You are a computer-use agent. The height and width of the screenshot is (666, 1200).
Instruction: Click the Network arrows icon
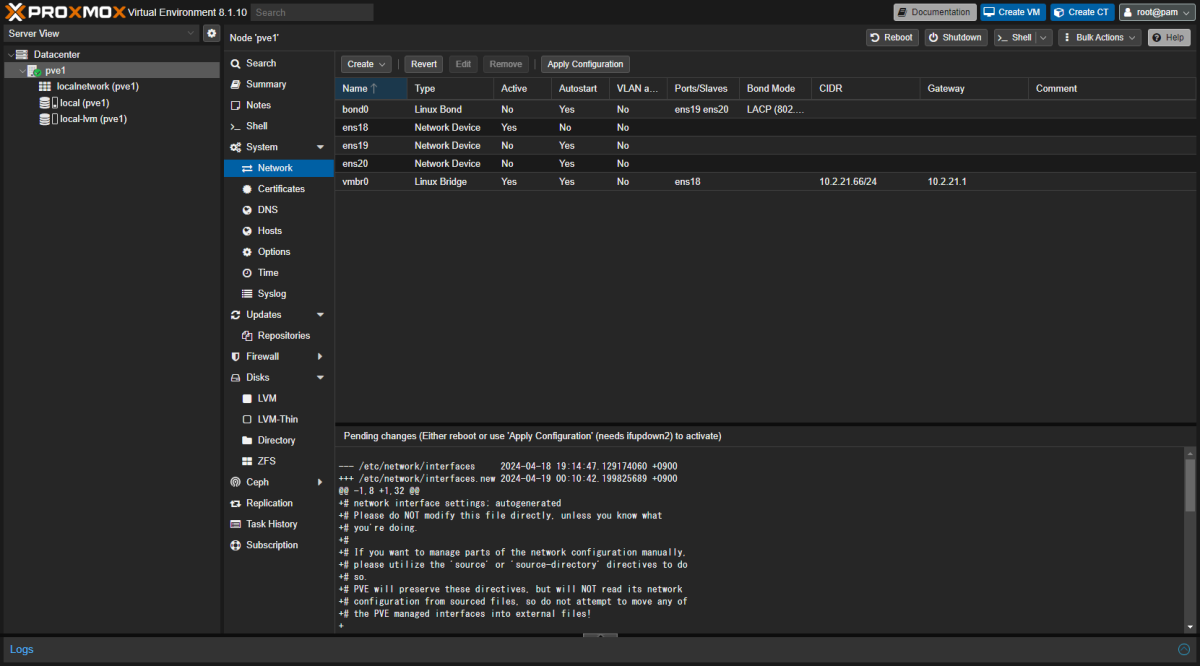pyautogui.click(x=247, y=168)
